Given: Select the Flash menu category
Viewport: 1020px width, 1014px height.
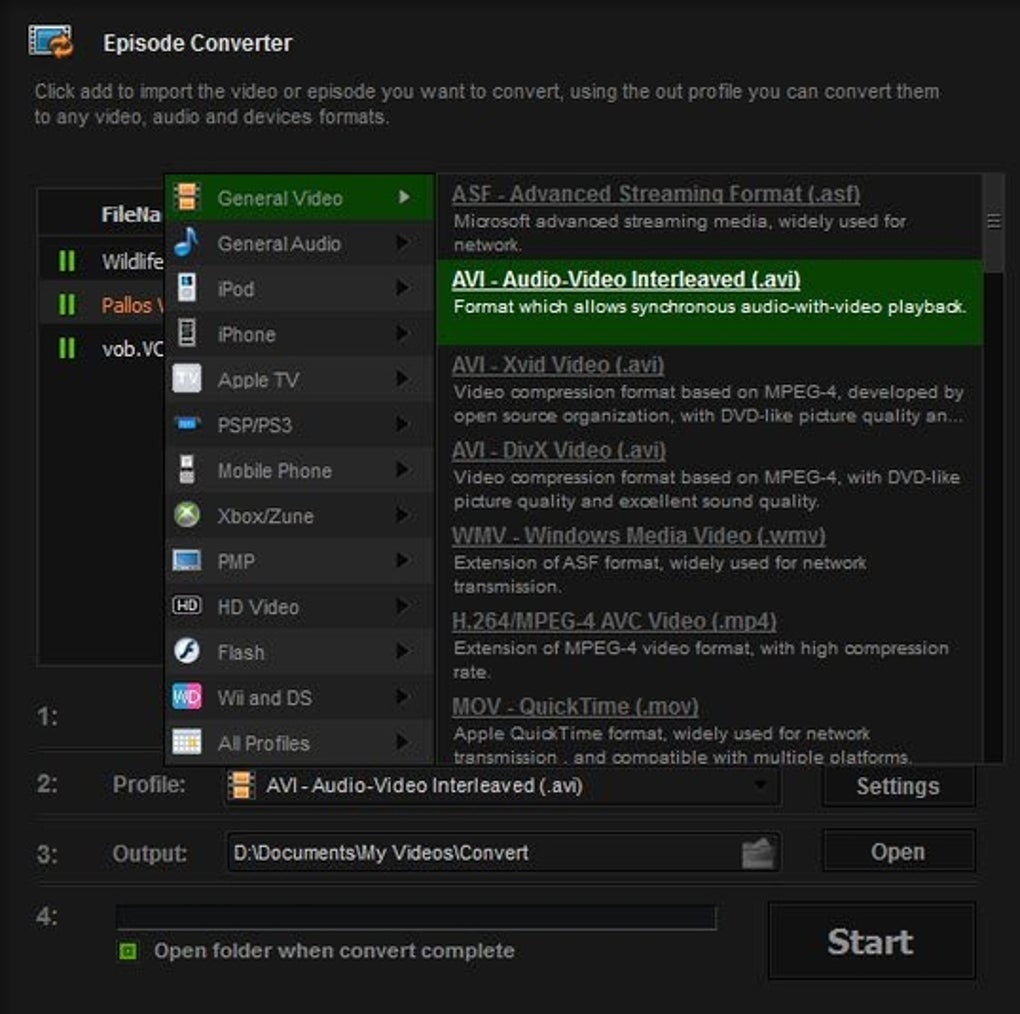Looking at the screenshot, I should point(299,652).
